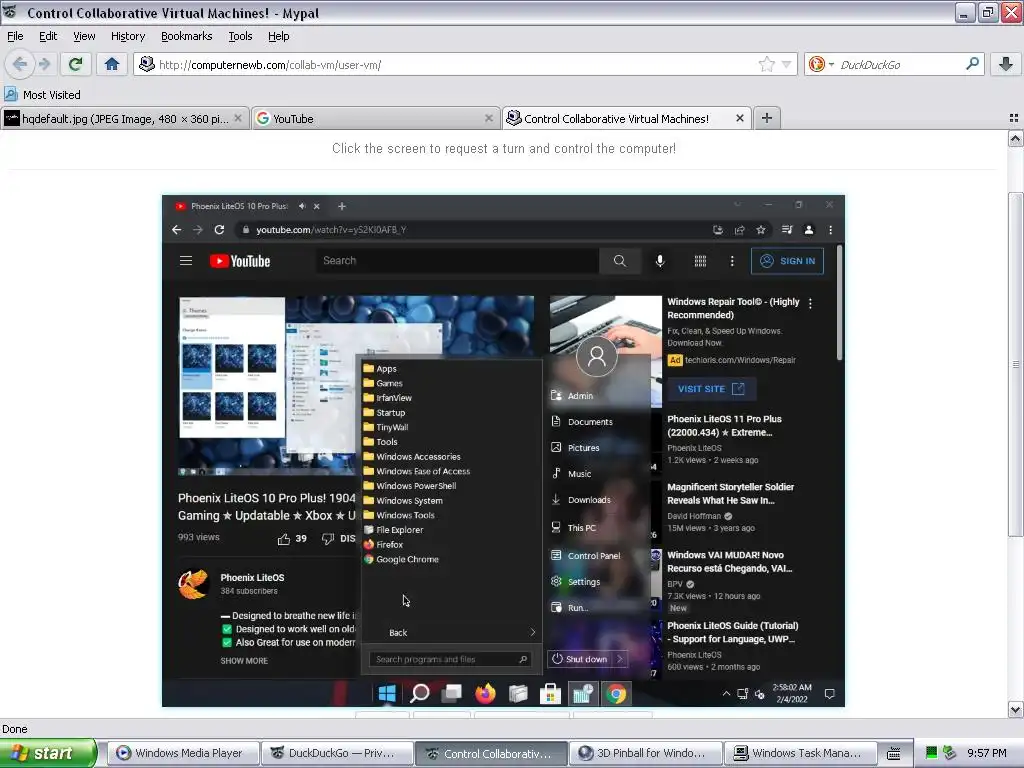Open the Tools menu
Image resolution: width=1024 pixels, height=768 pixels.
(240, 36)
